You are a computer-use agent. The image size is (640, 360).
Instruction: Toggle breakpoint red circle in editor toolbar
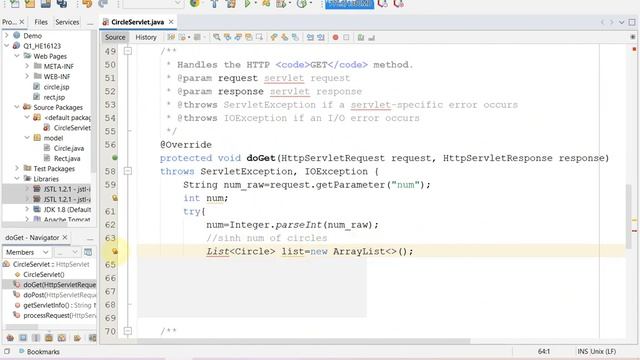(x=336, y=37)
